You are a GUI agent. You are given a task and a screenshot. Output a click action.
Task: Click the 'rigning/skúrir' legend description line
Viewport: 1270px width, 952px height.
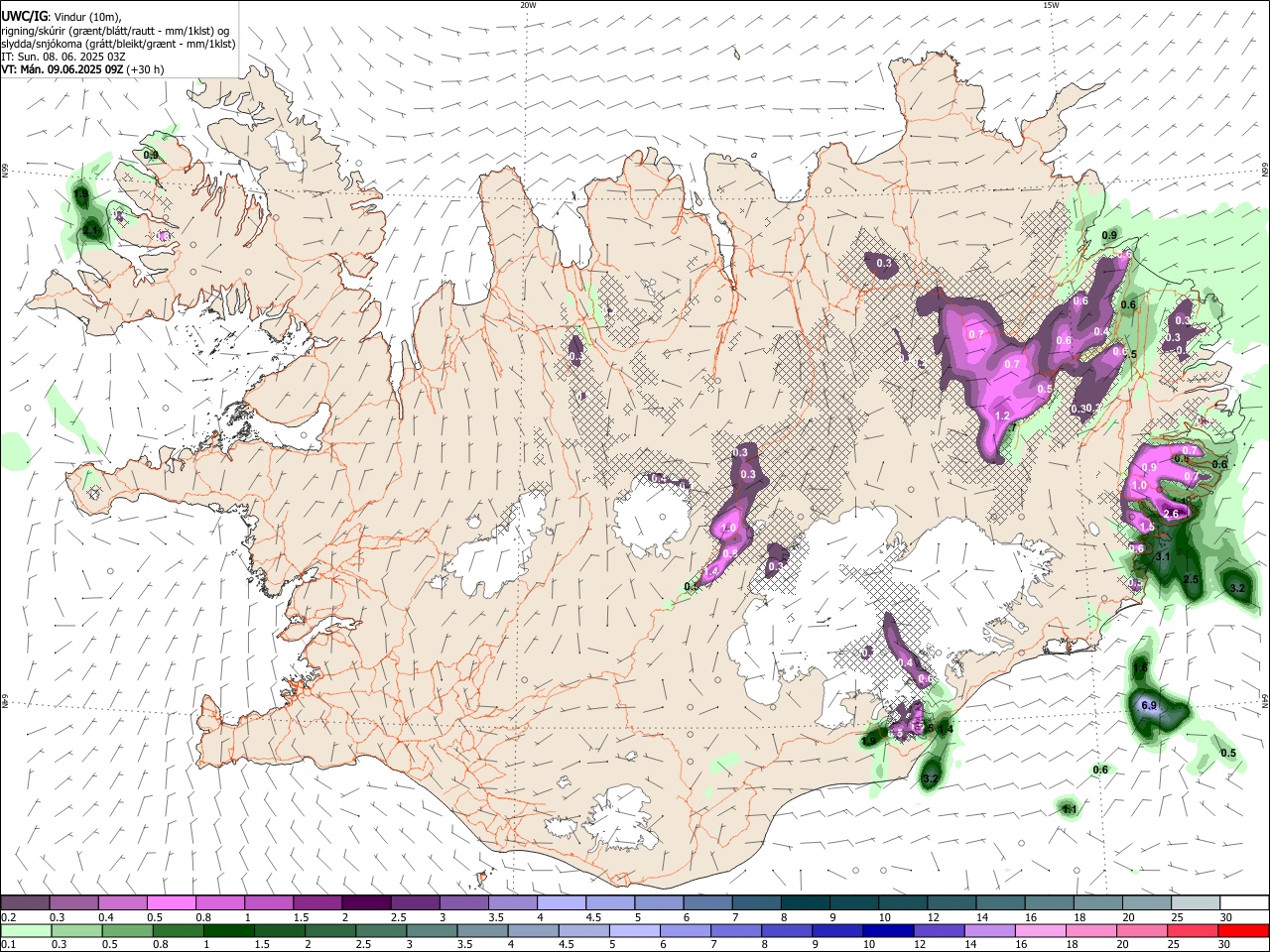pos(116,31)
